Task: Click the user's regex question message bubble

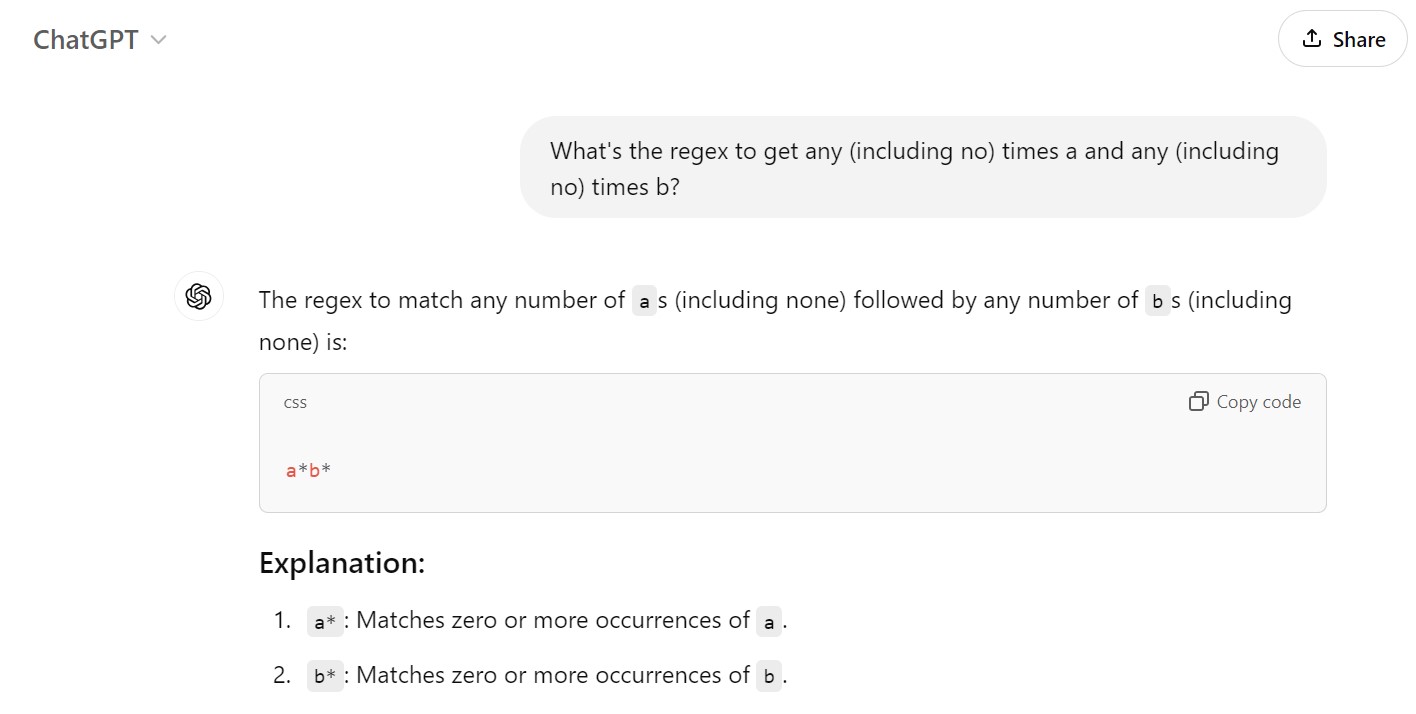Action: click(922, 168)
